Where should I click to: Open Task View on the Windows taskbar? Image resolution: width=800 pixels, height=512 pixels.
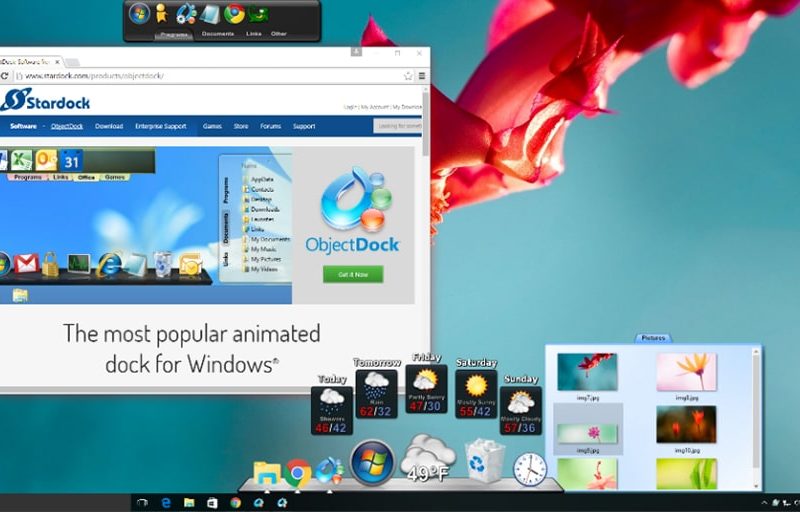click(x=142, y=503)
